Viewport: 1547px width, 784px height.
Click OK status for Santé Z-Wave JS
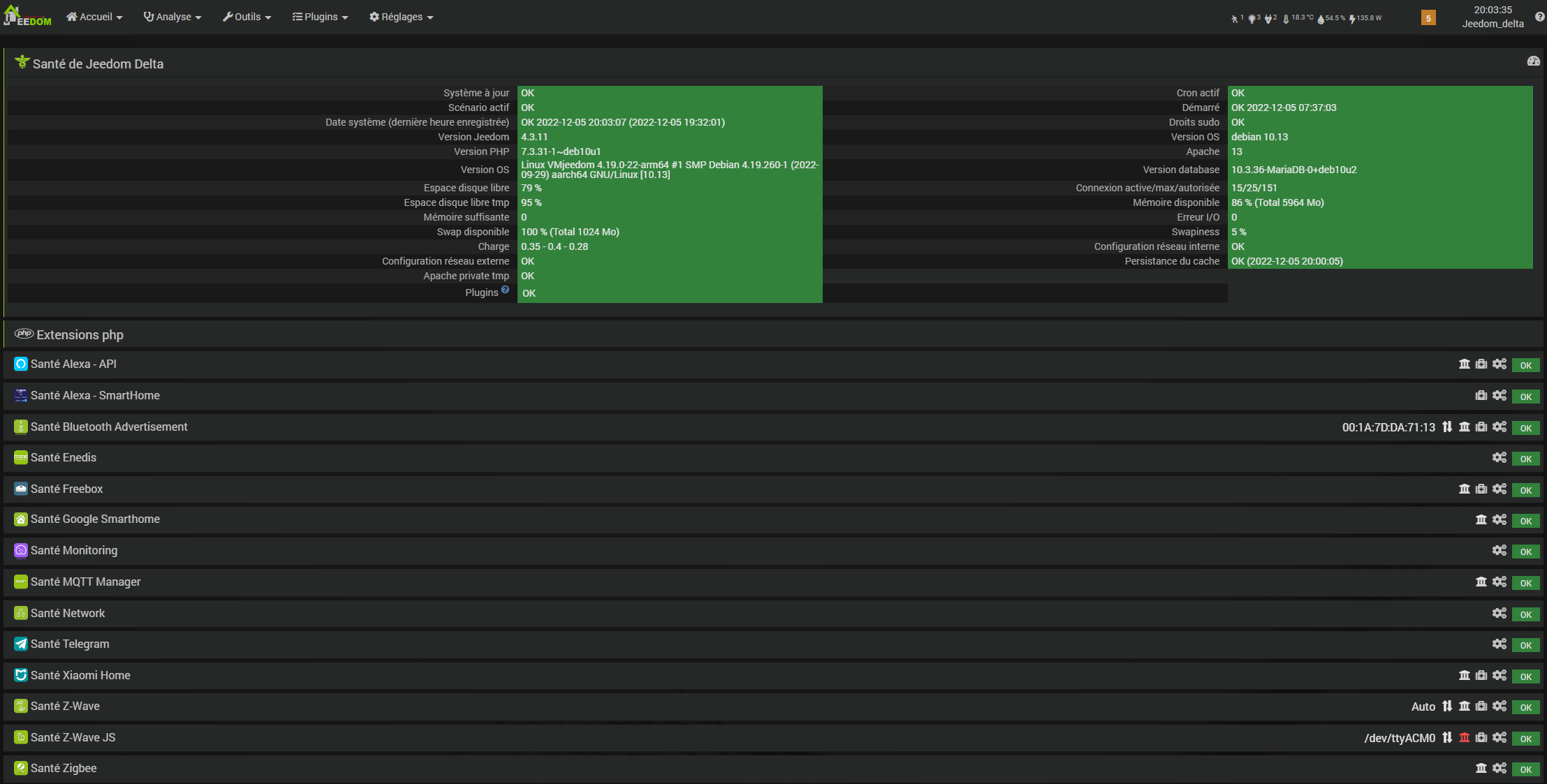point(1526,739)
